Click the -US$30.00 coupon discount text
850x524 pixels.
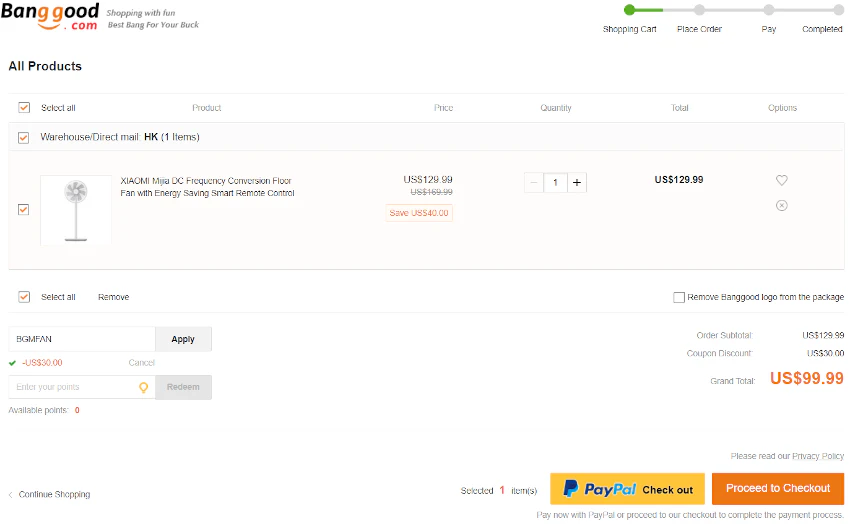coord(42,363)
